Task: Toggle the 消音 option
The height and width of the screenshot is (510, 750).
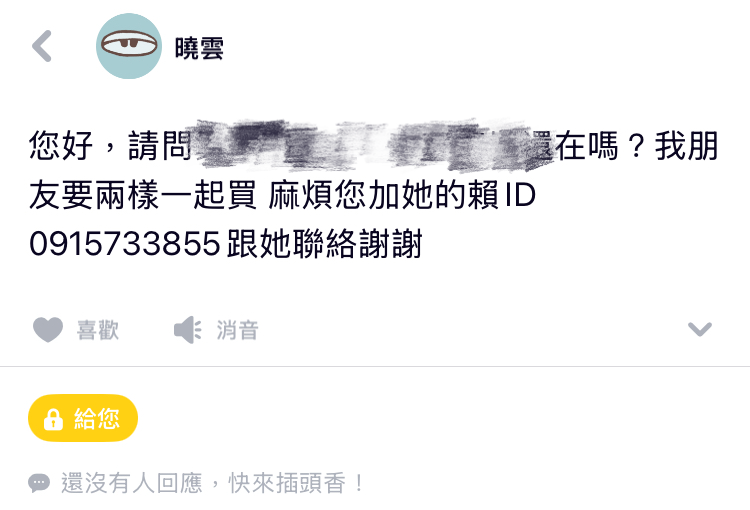Action: [x=238, y=330]
